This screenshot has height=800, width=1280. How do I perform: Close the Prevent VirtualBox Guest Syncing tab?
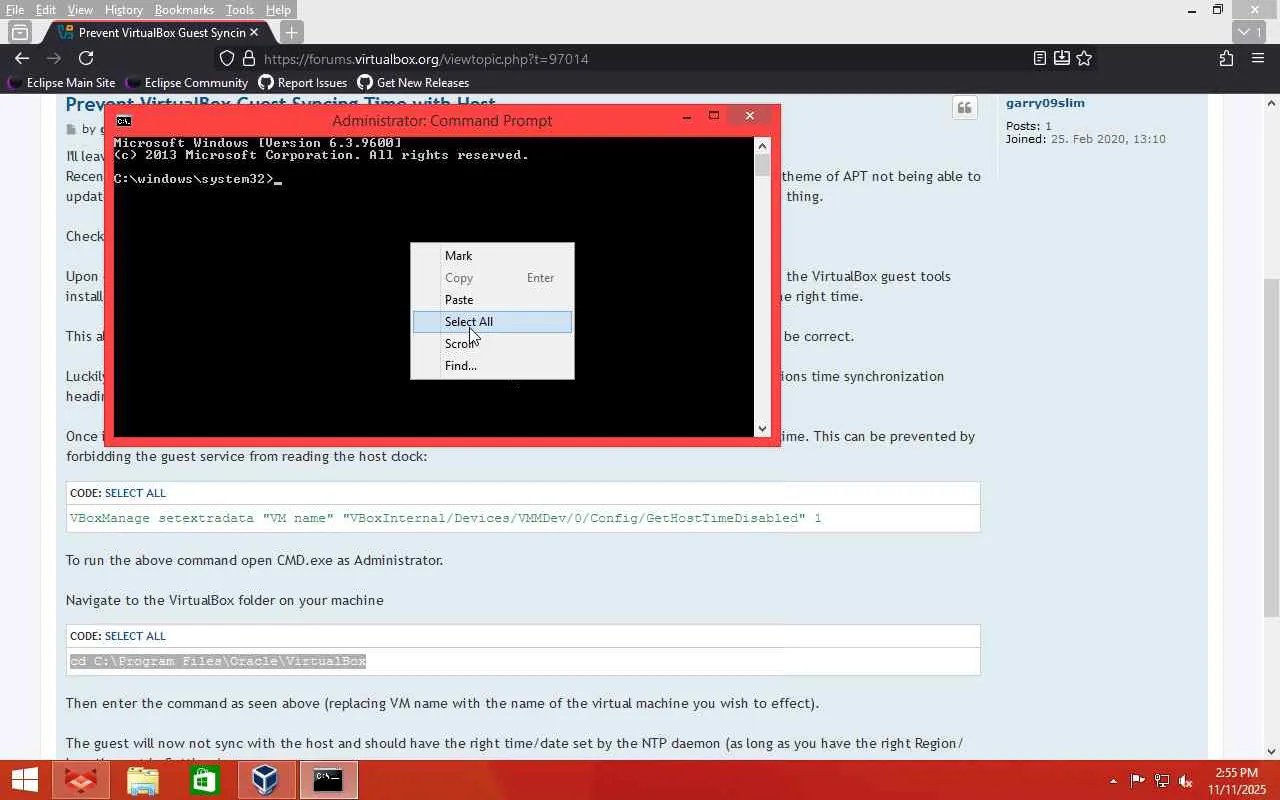(x=254, y=32)
